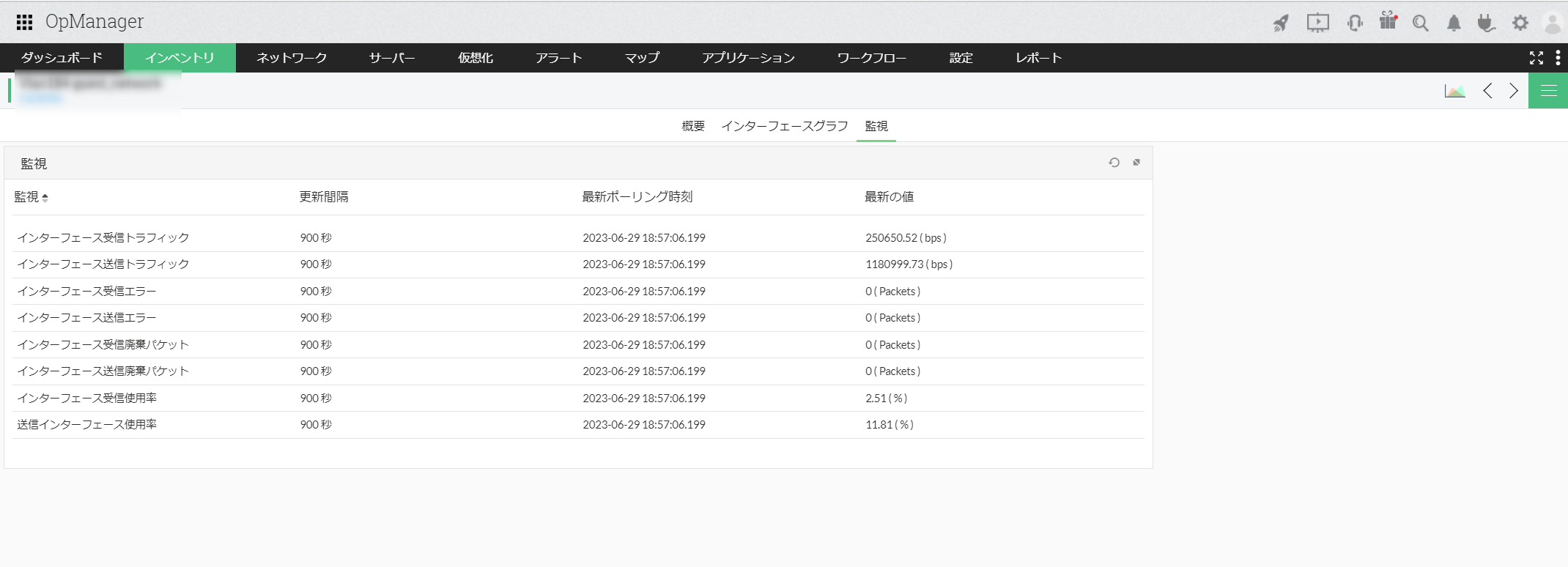Switch to the インターフェースグラフ tab
Viewport: 1568px width, 567px height.
(x=784, y=126)
